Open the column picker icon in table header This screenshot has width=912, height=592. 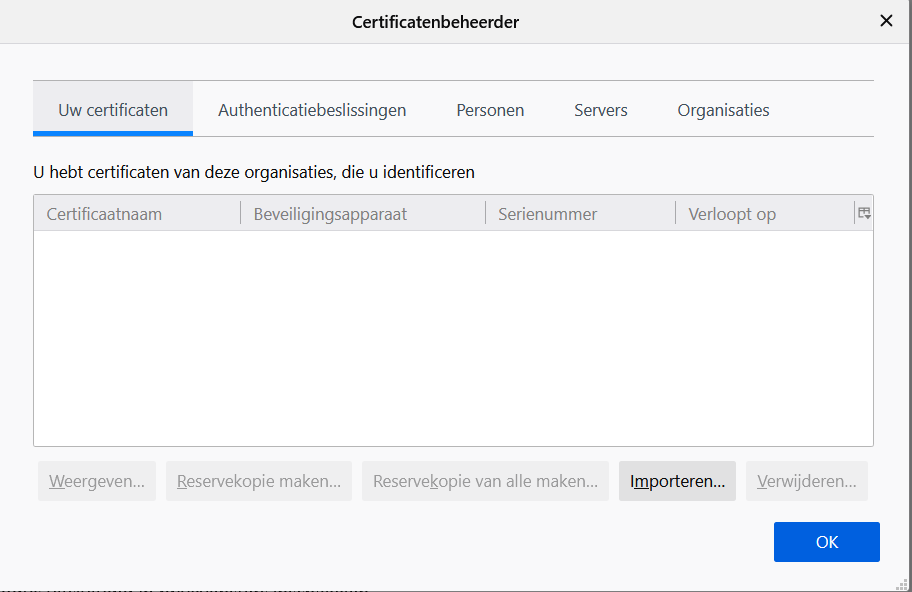(x=864, y=213)
